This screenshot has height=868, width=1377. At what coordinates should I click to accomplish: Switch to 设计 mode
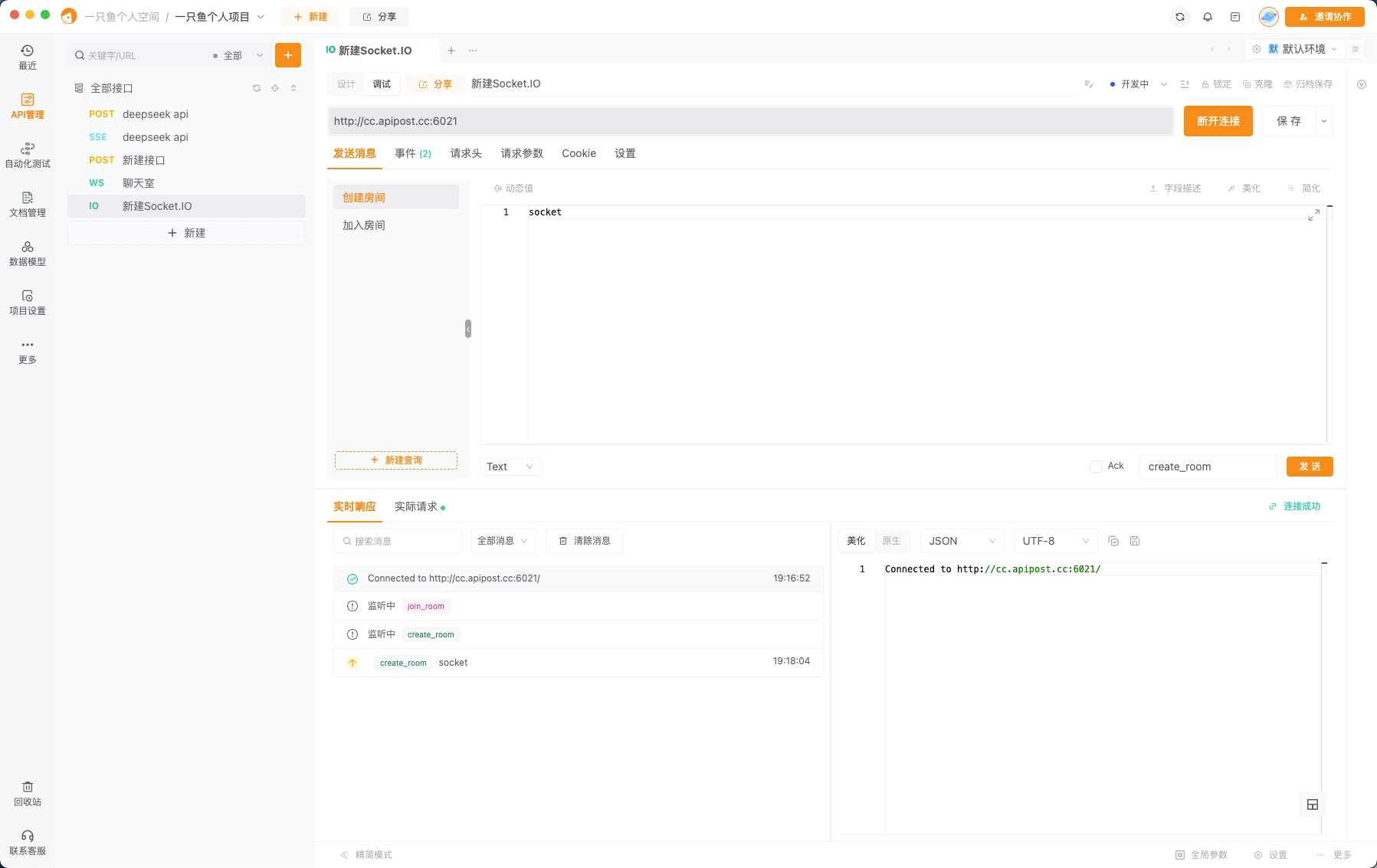tap(346, 84)
